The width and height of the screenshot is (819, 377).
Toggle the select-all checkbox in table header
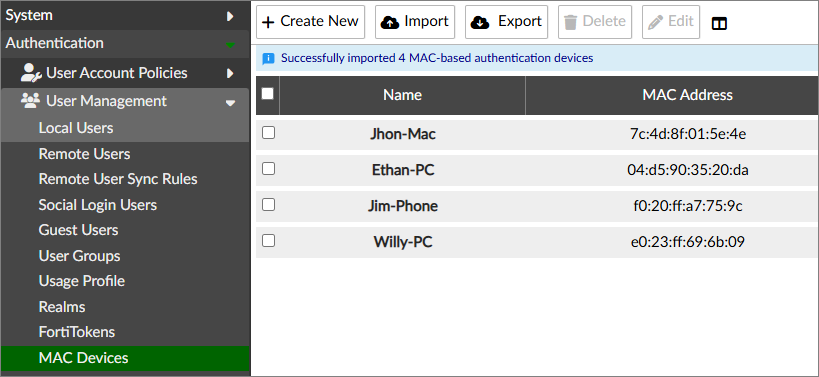267,93
